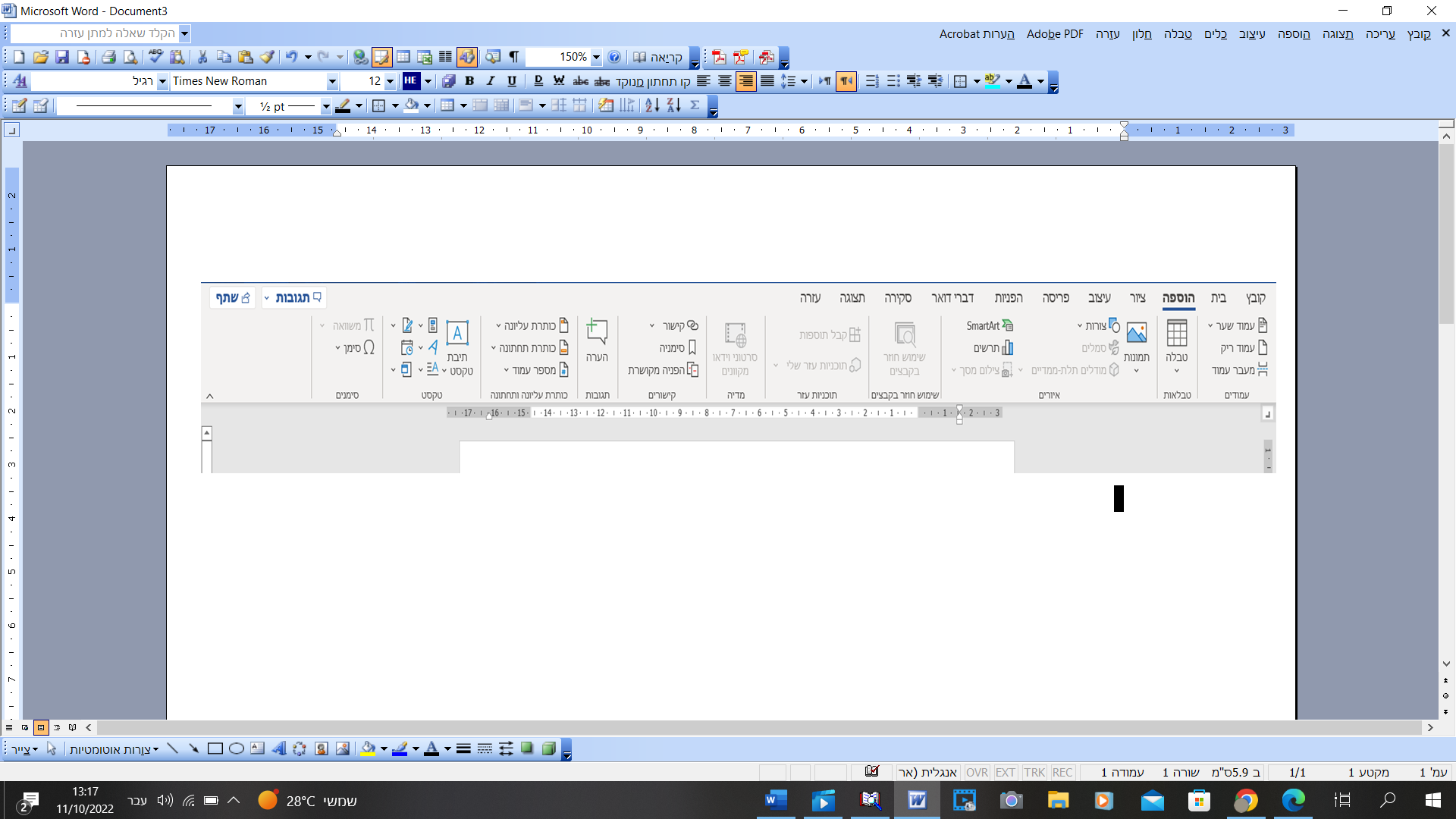Open the AutoShapes menu
This screenshot has width=1456, height=819.
[x=115, y=749]
